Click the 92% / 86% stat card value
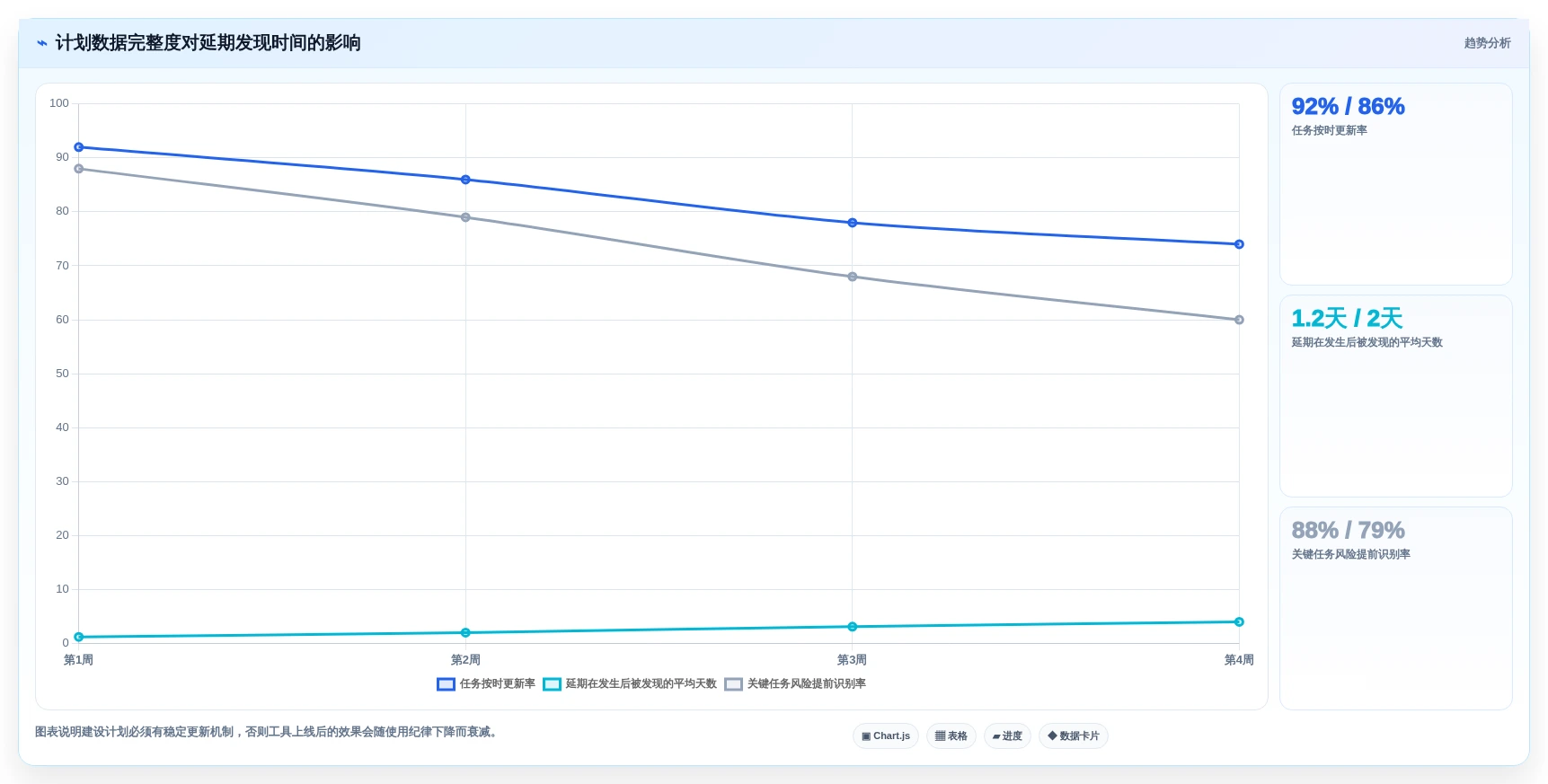Image resolution: width=1548 pixels, height=784 pixels. tap(1348, 106)
